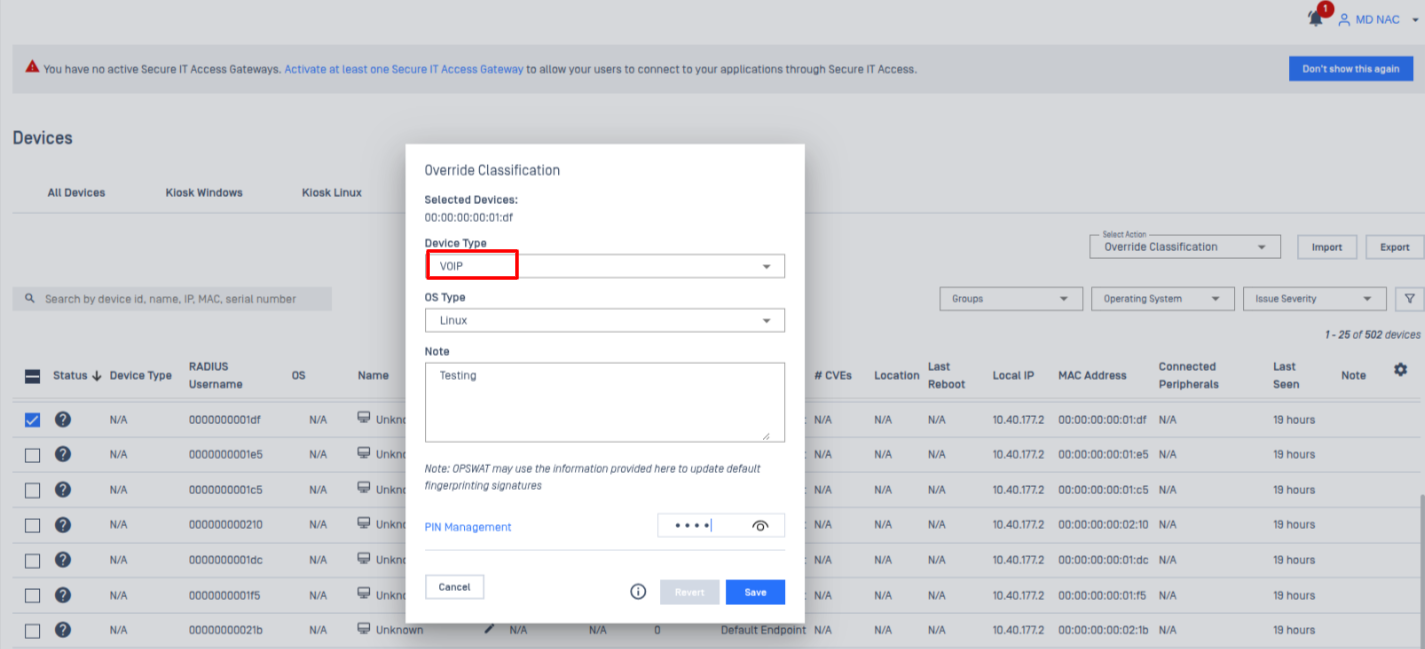Open column settings gear icon

point(1400,370)
